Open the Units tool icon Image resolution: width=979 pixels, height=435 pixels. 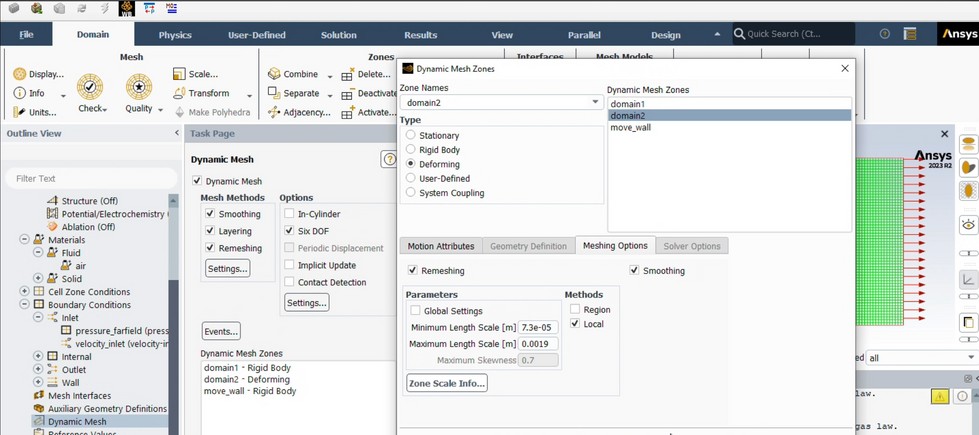tap(20, 112)
